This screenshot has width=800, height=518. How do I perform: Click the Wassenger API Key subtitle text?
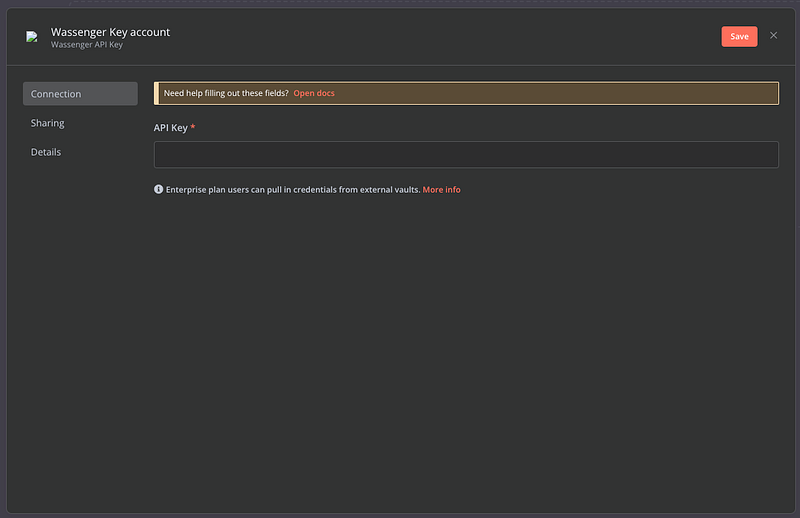tap(86, 46)
